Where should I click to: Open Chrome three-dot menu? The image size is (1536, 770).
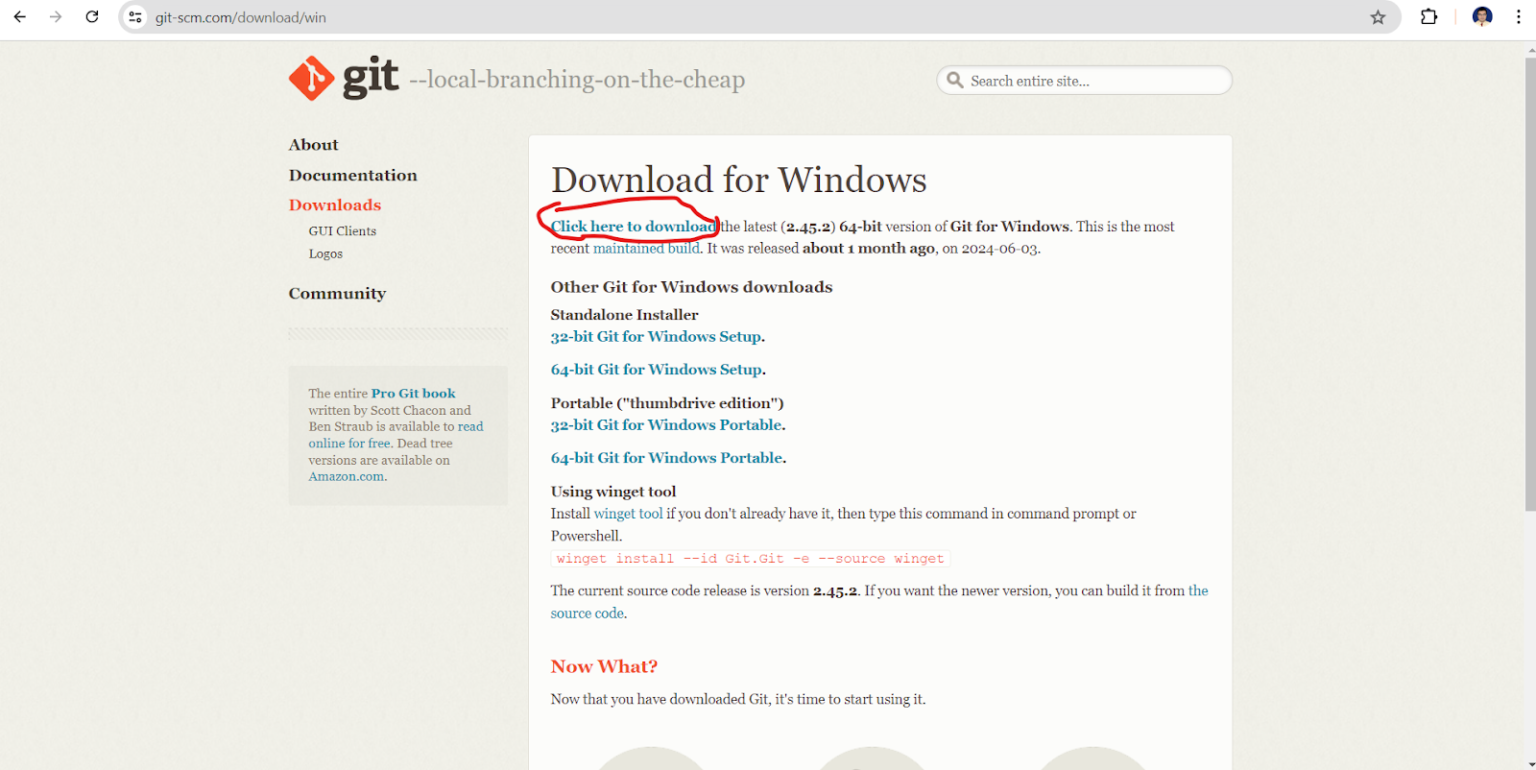pyautogui.click(x=1518, y=17)
